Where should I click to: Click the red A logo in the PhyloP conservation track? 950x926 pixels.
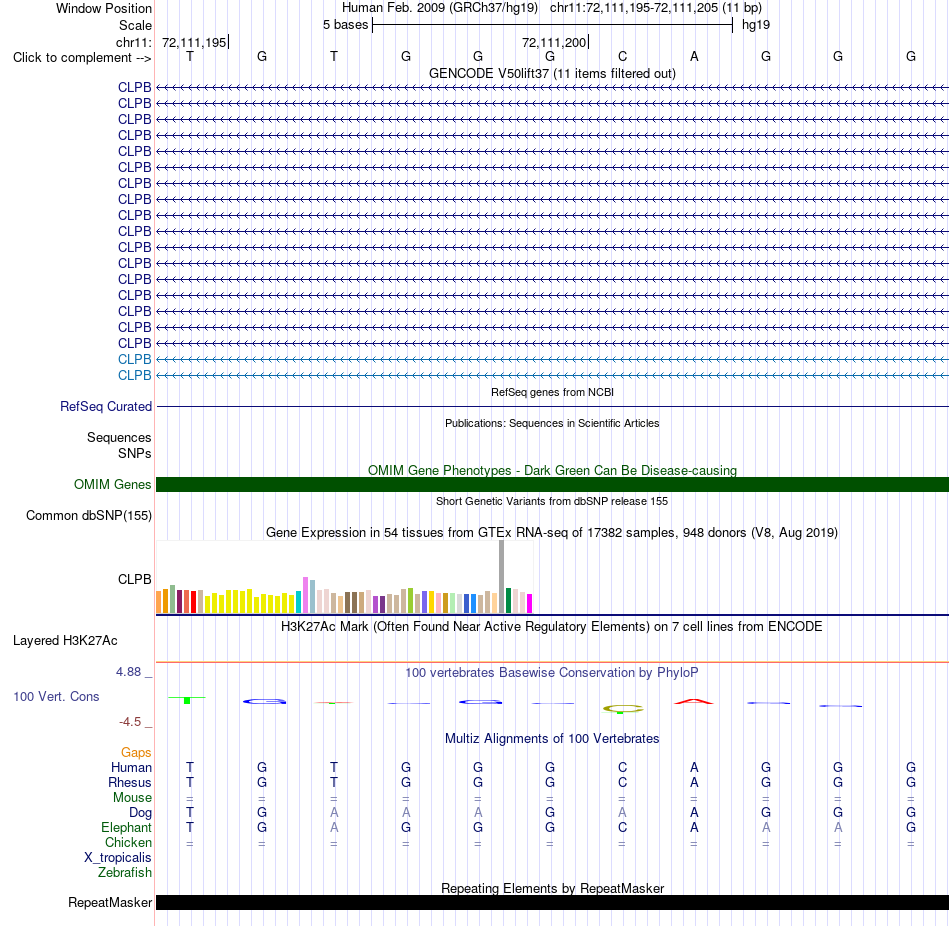pyautogui.click(x=694, y=701)
